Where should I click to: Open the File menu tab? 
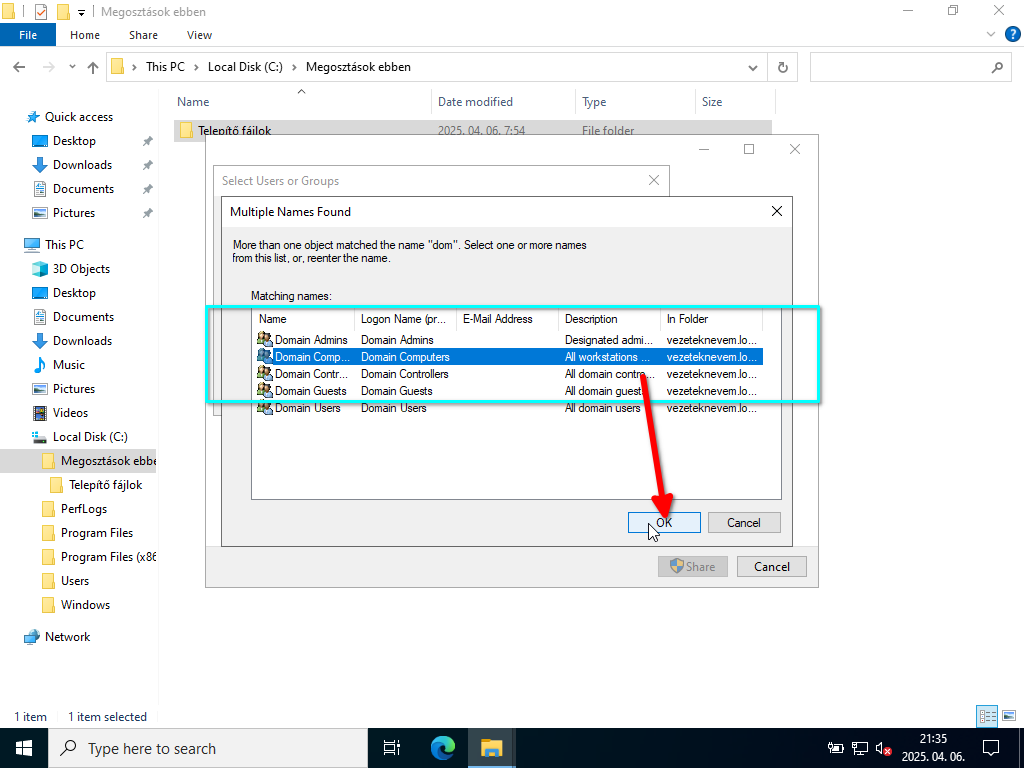click(x=28, y=35)
